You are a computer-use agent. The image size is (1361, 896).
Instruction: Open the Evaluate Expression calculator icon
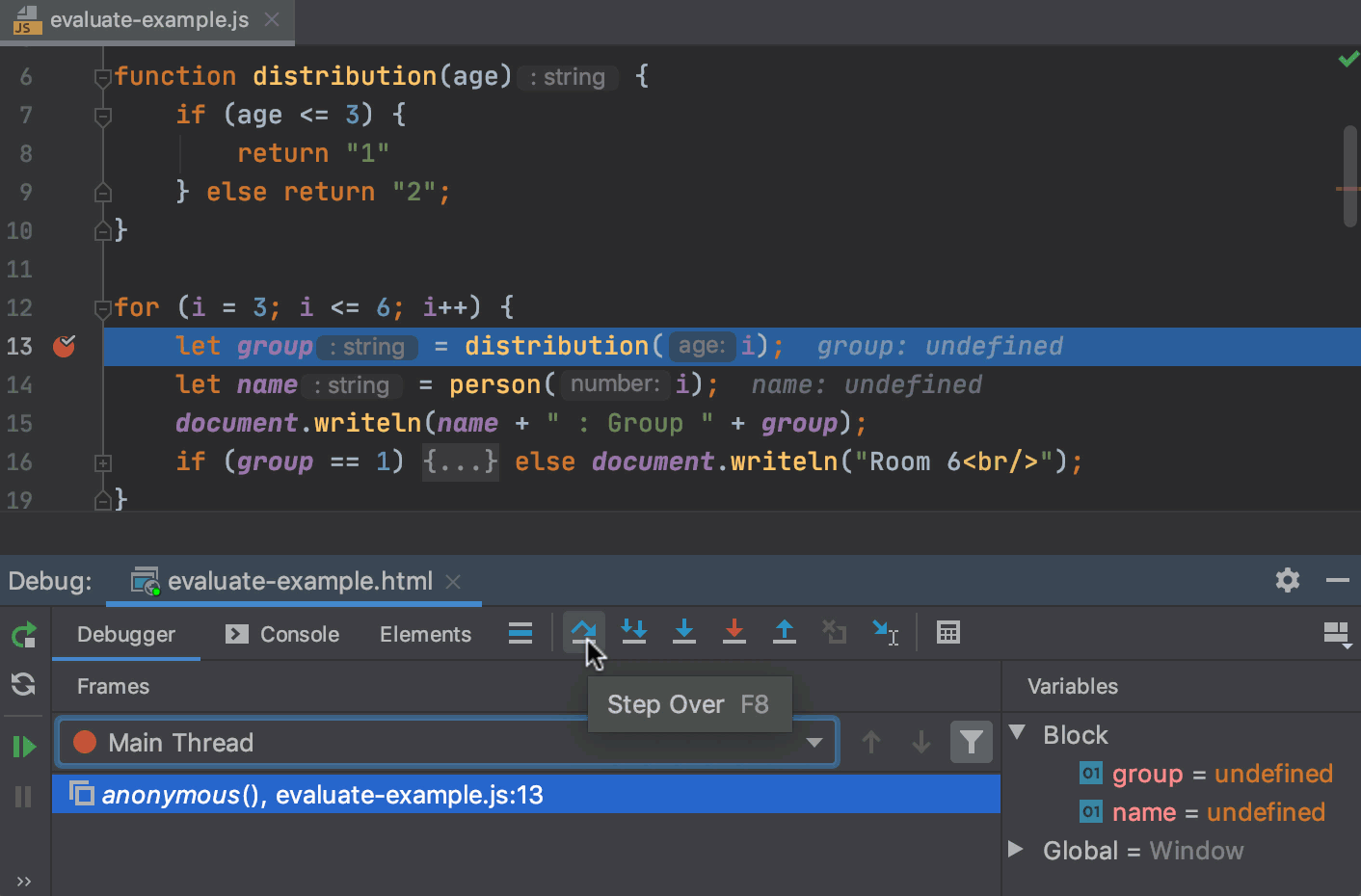point(948,632)
